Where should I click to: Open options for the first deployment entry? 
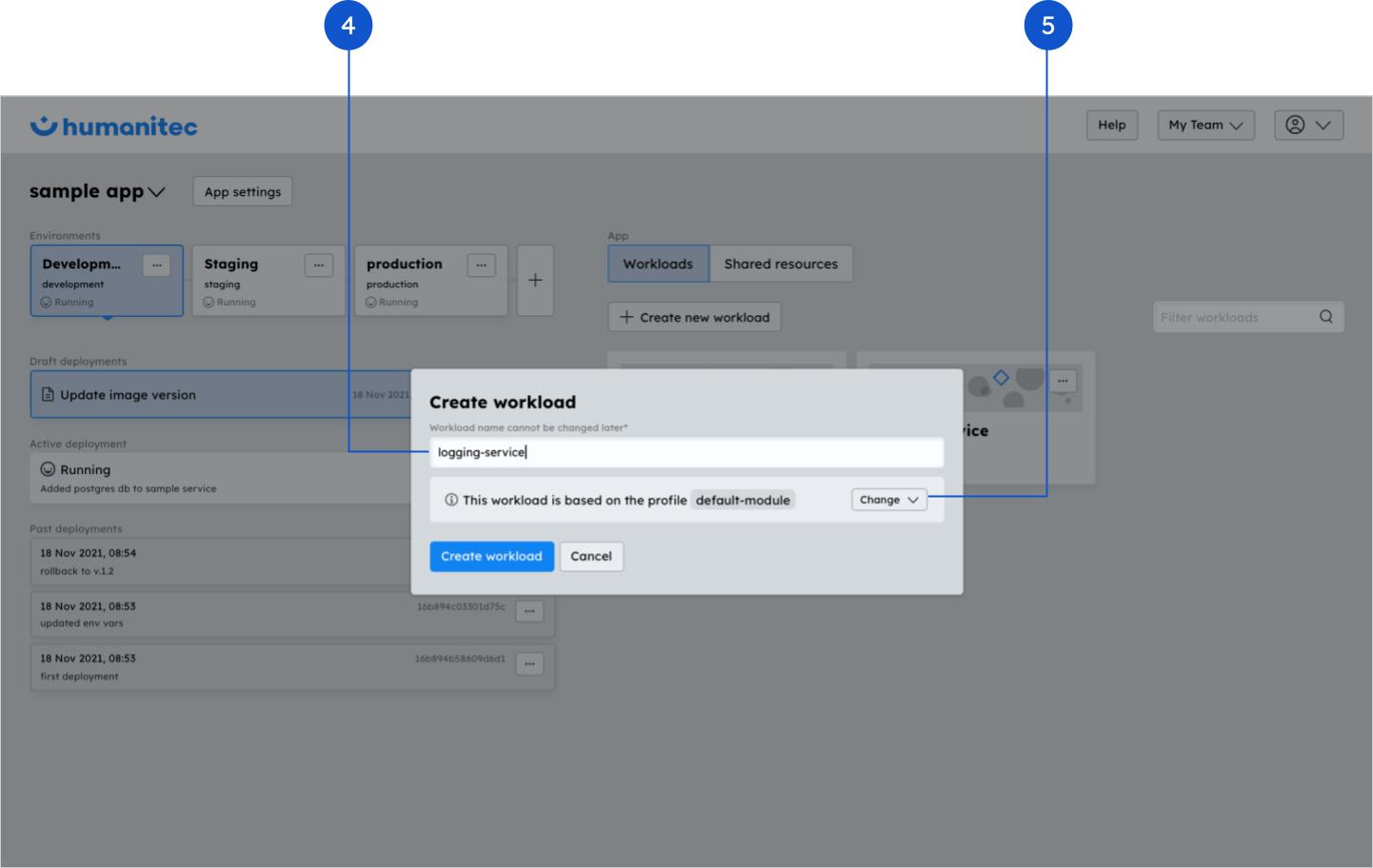tap(529, 663)
